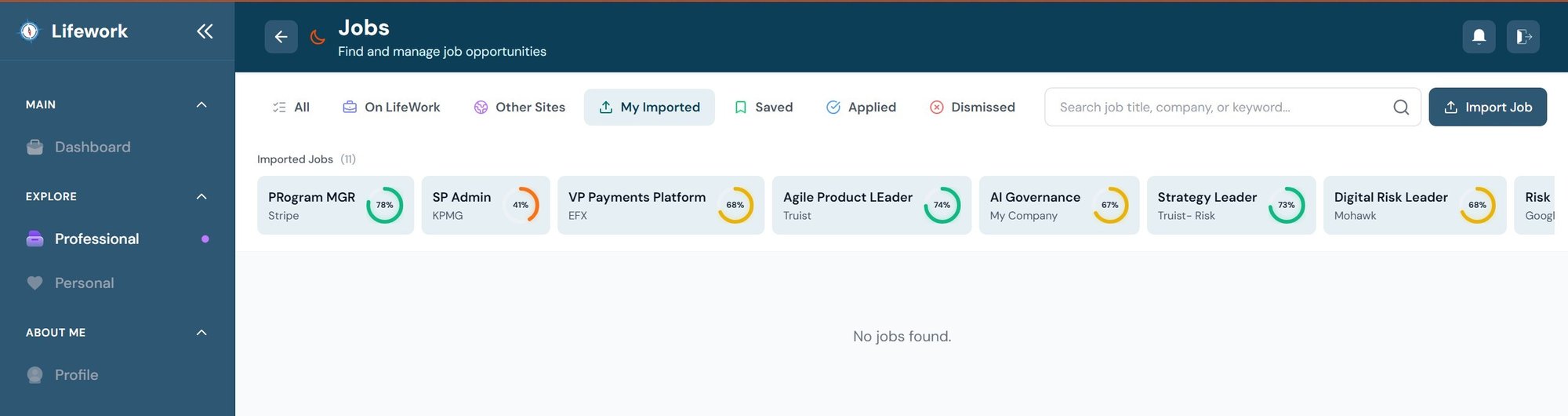Click the Import Job button

[1487, 108]
